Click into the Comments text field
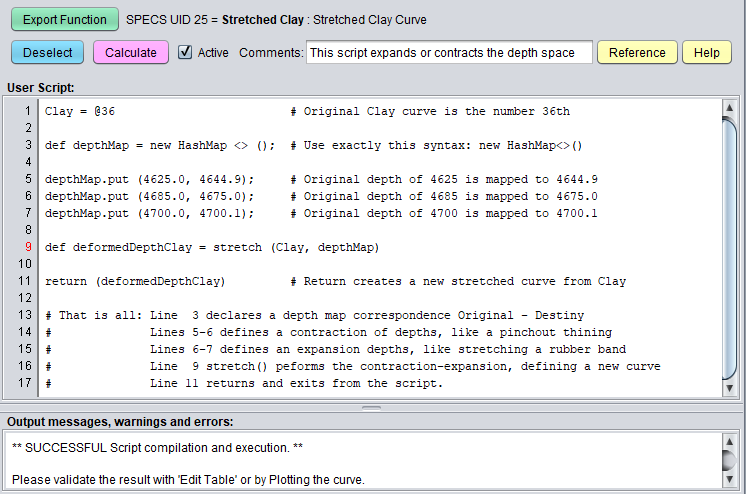This screenshot has width=746, height=494. tap(448, 52)
